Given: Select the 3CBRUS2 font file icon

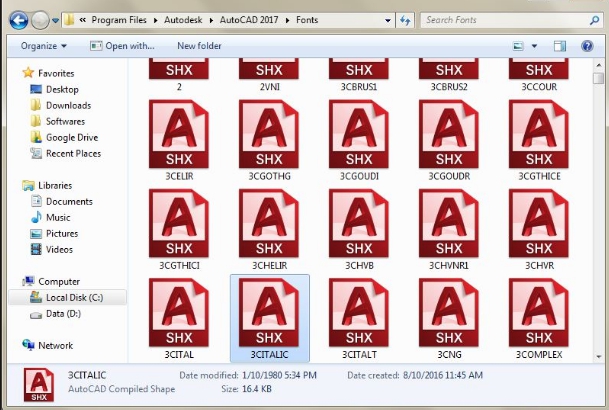Looking at the screenshot, I should click(449, 69).
